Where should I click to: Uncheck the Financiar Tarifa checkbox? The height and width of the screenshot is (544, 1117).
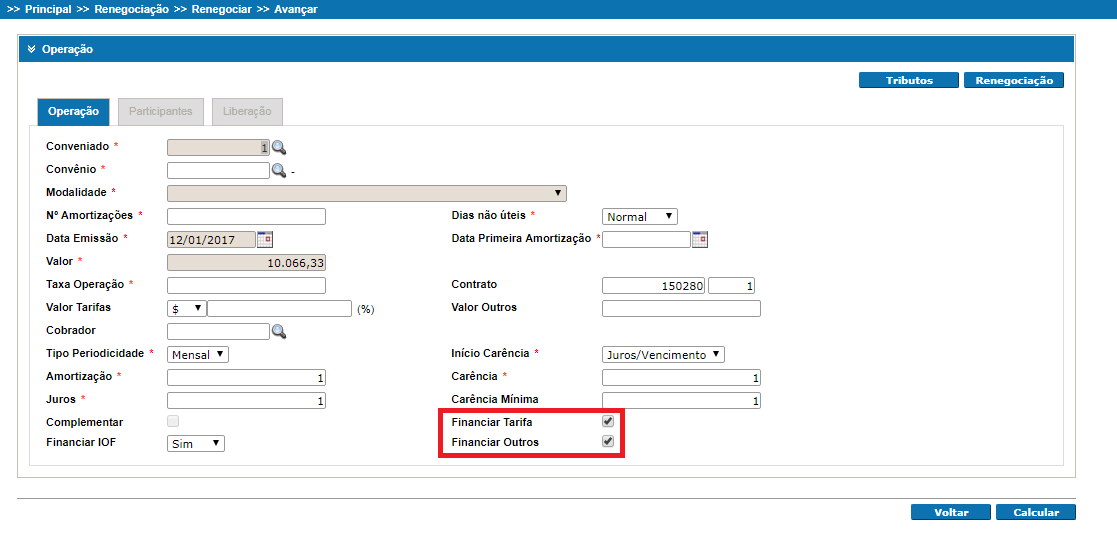607,422
